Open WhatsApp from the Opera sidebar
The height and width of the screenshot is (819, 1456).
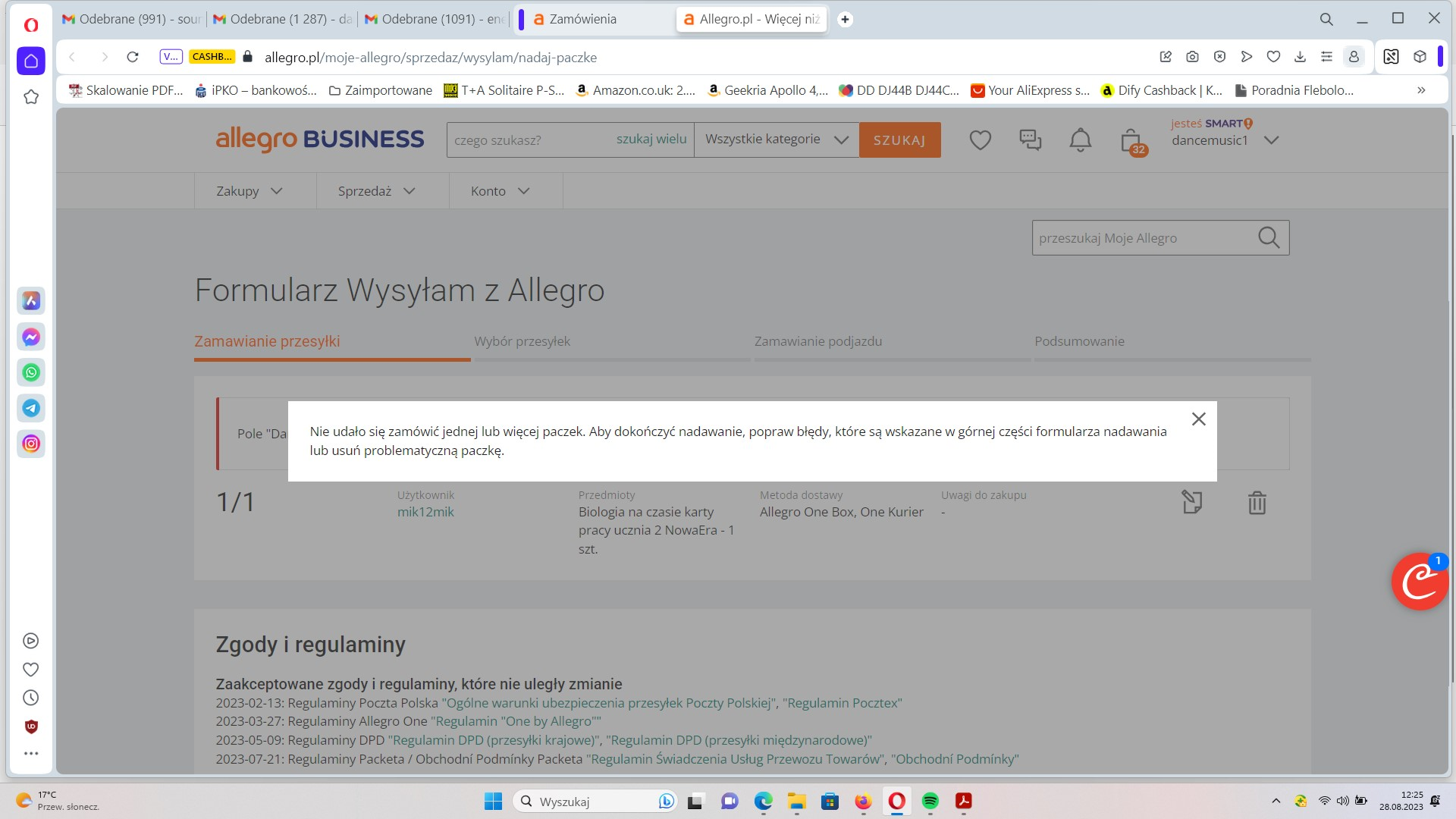click(x=31, y=372)
